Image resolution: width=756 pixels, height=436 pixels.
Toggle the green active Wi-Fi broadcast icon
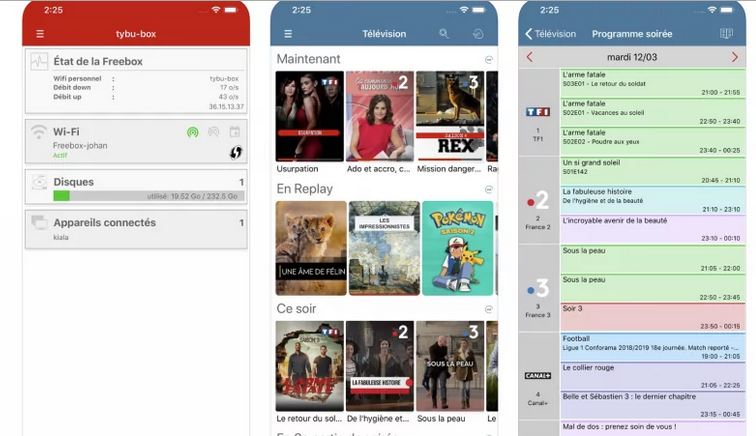pos(192,132)
